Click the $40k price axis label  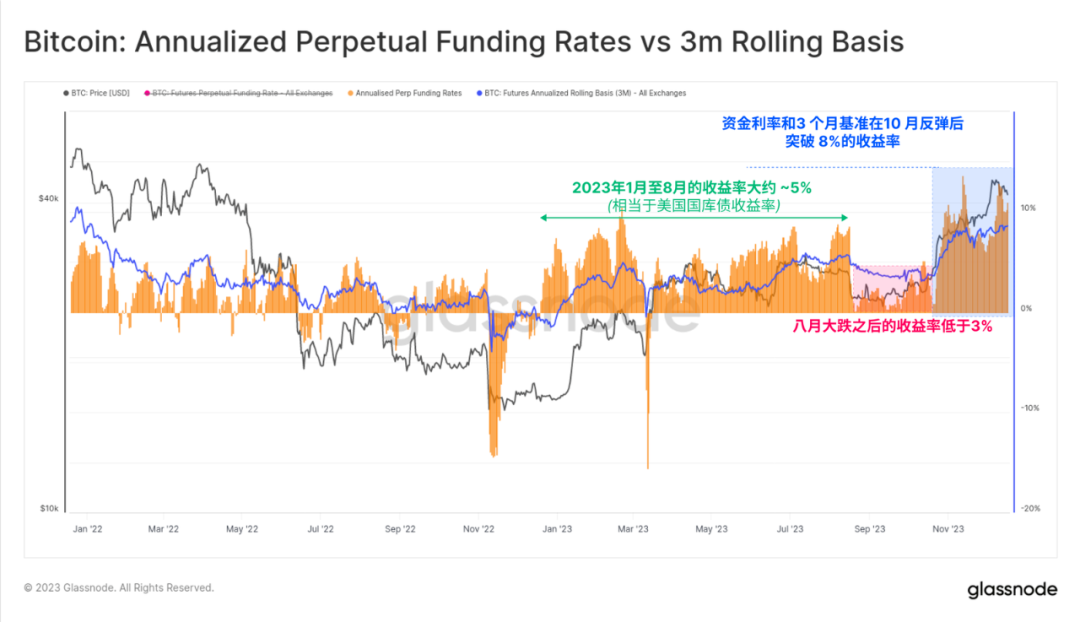[x=49, y=198]
